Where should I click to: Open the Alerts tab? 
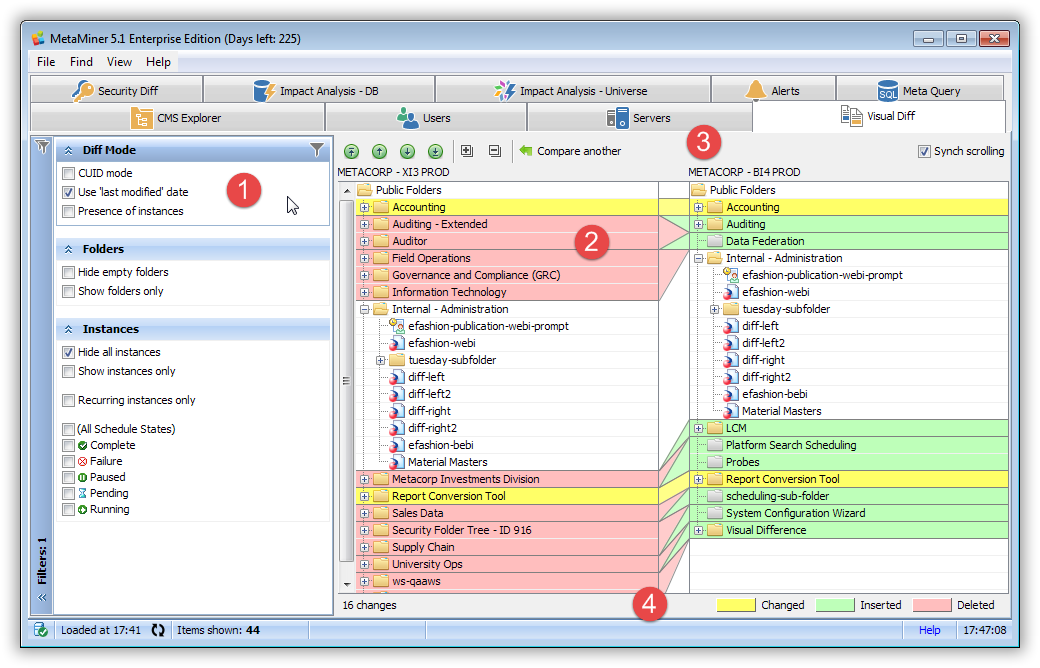773,90
